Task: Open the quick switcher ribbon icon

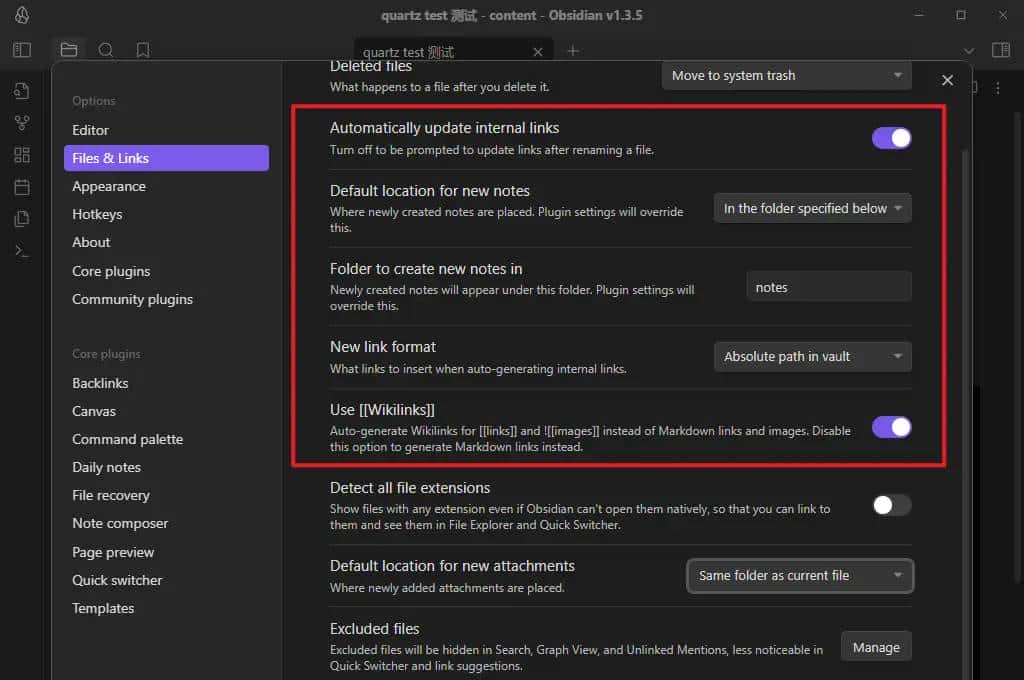Action: [22, 91]
